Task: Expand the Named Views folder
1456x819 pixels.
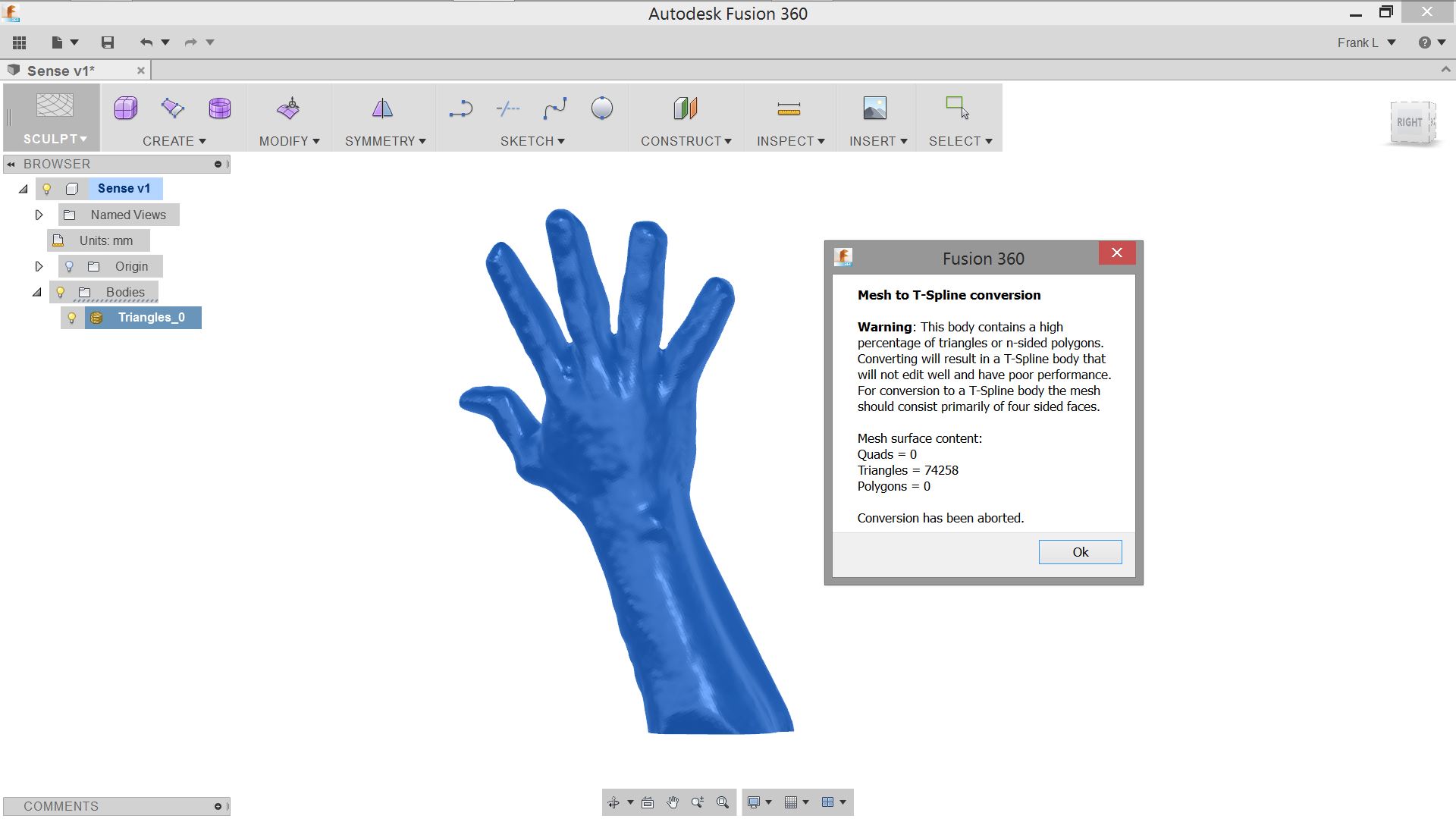Action: pyautogui.click(x=39, y=215)
